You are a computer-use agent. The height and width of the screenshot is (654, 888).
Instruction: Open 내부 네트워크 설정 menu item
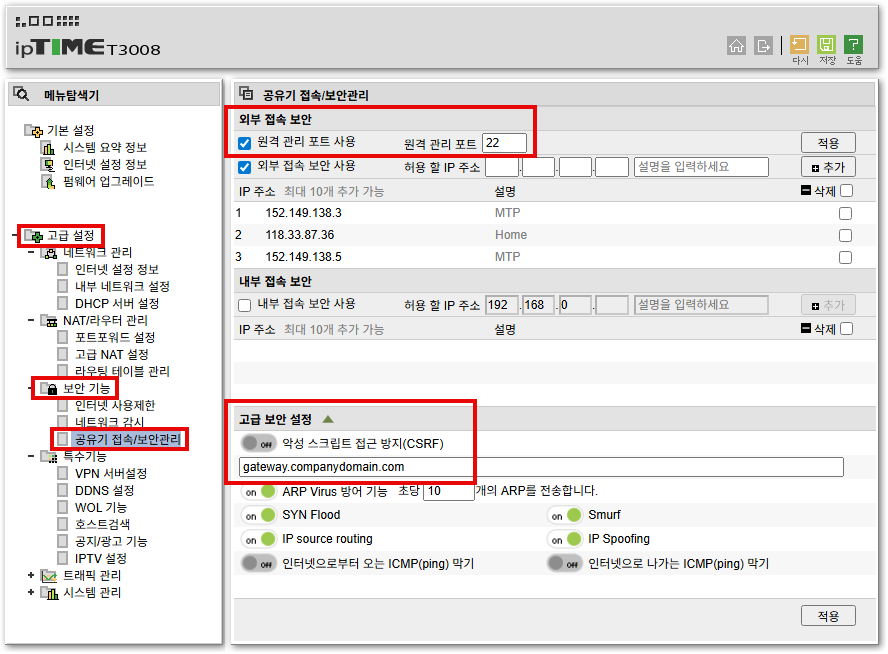[x=122, y=287]
